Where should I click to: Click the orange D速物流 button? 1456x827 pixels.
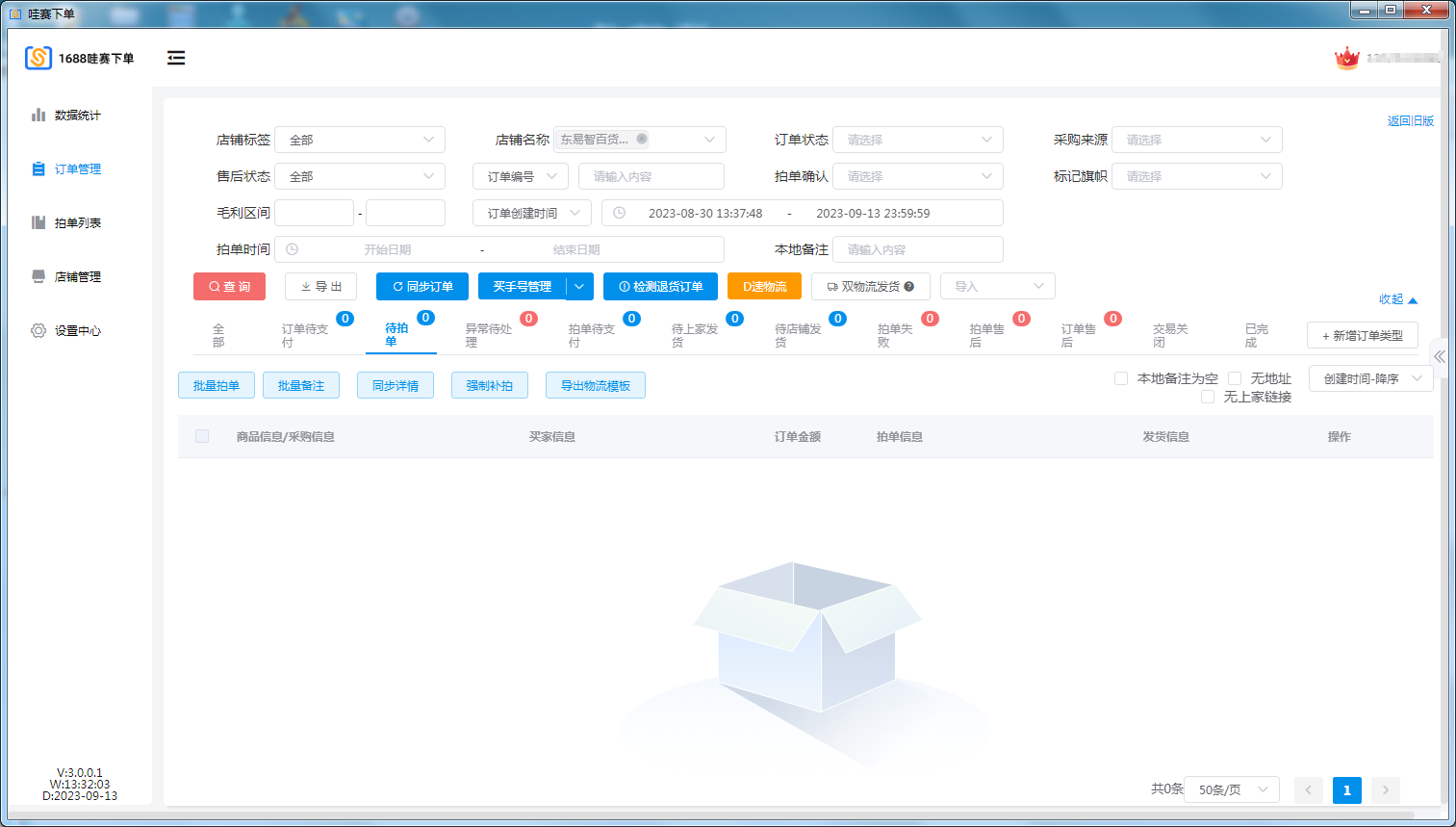tap(764, 286)
